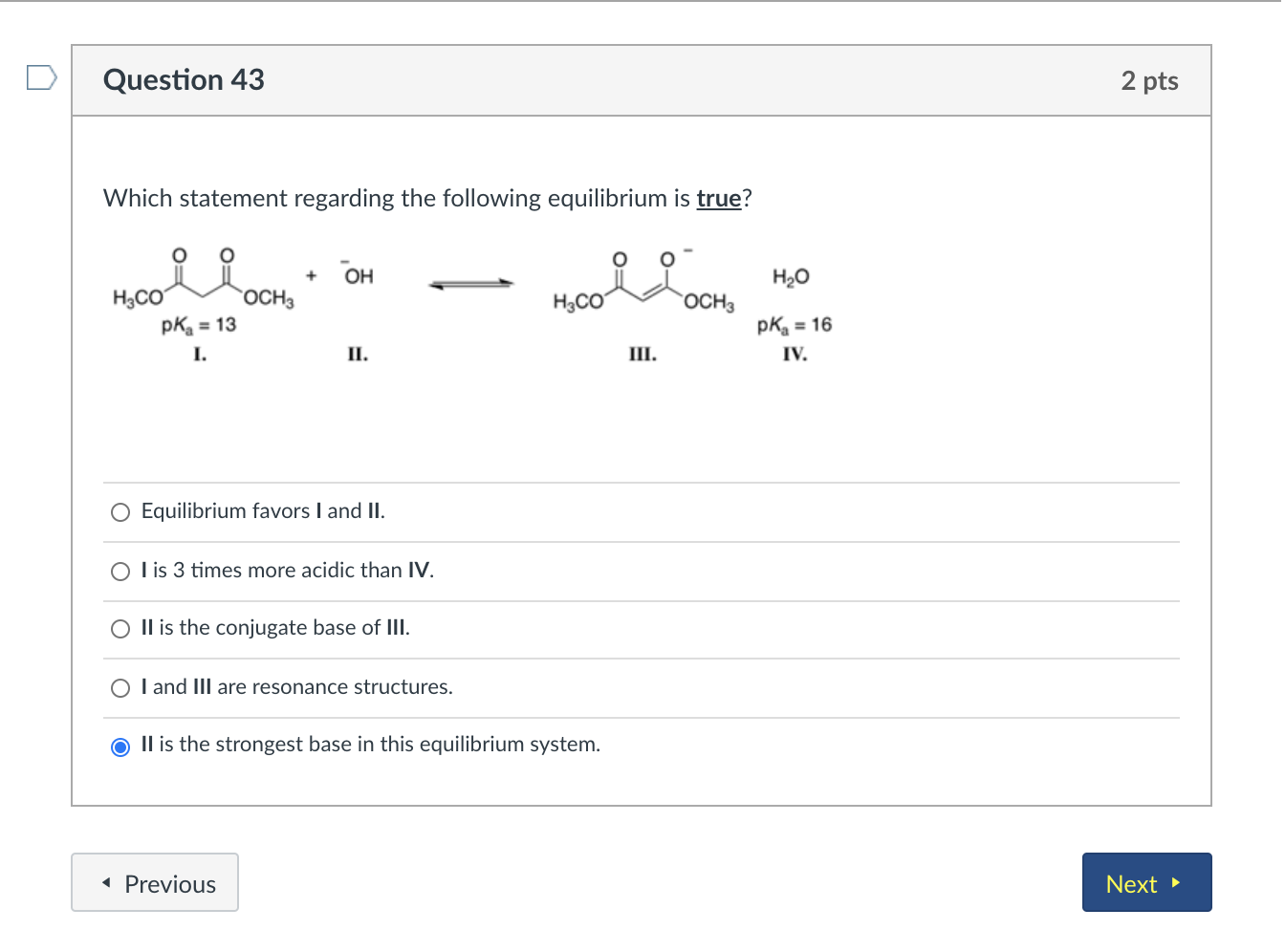Choose "I is 3 times more acidic than IV"
Screen dimensions: 1285x952
click(120, 572)
